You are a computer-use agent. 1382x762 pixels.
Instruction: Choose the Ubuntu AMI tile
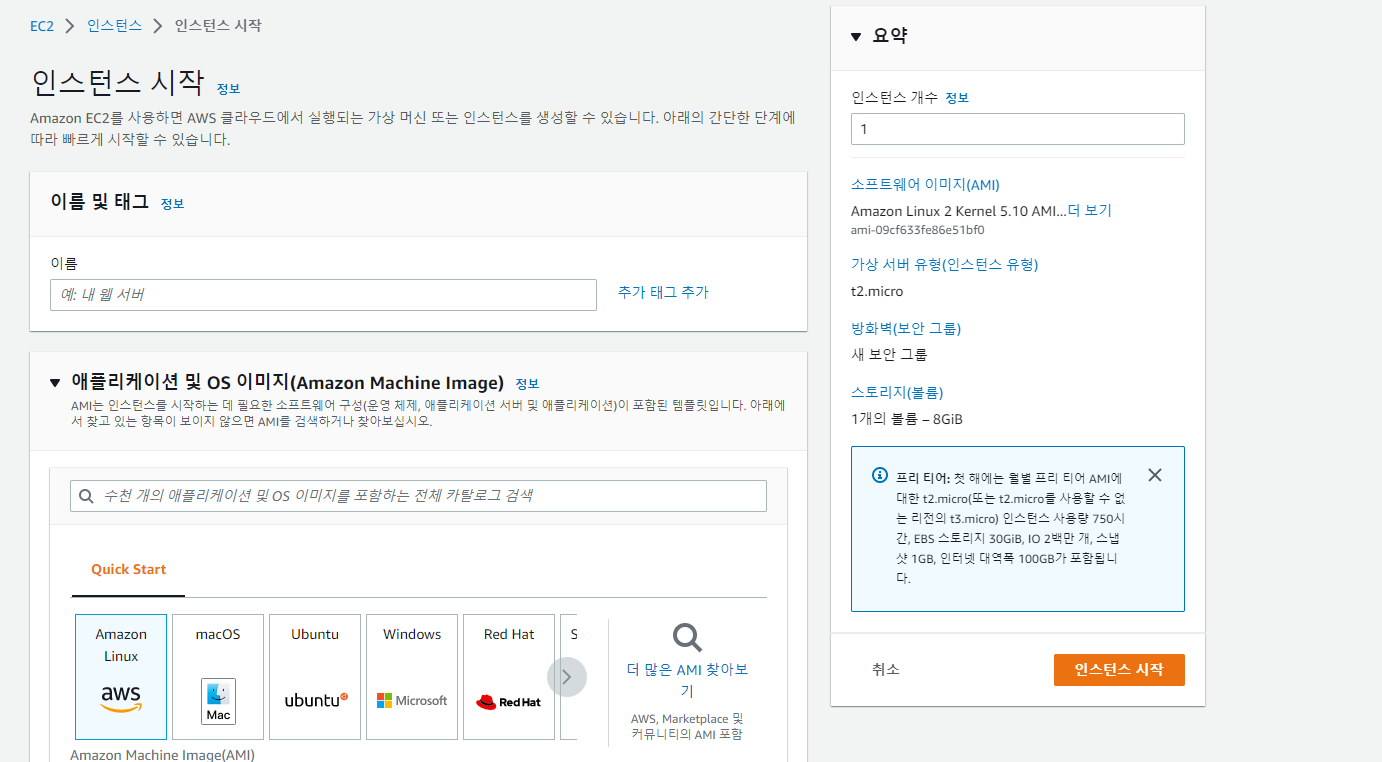pyautogui.click(x=315, y=677)
